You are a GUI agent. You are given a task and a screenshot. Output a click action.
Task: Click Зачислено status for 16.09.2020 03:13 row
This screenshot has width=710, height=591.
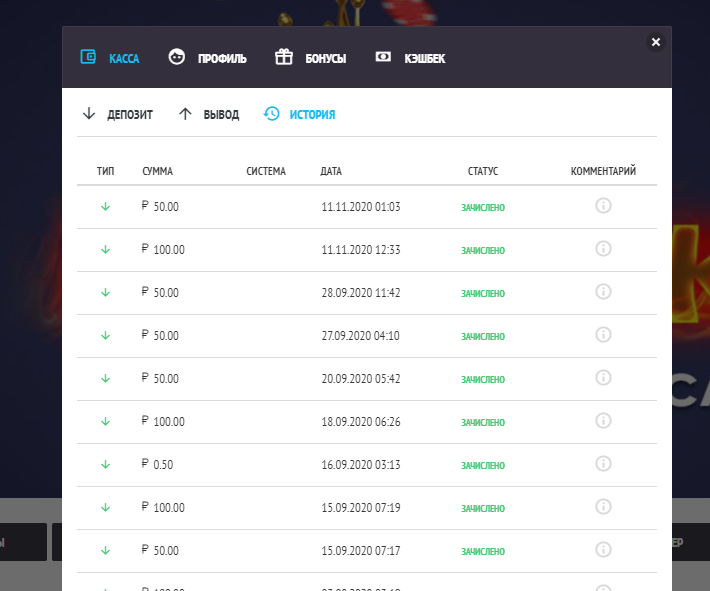click(x=482, y=465)
